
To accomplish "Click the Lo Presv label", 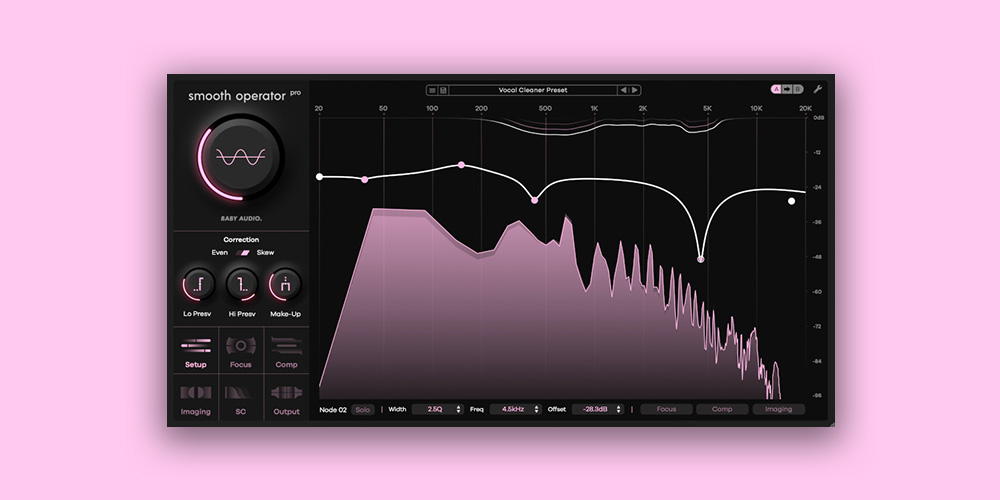I will point(197,314).
